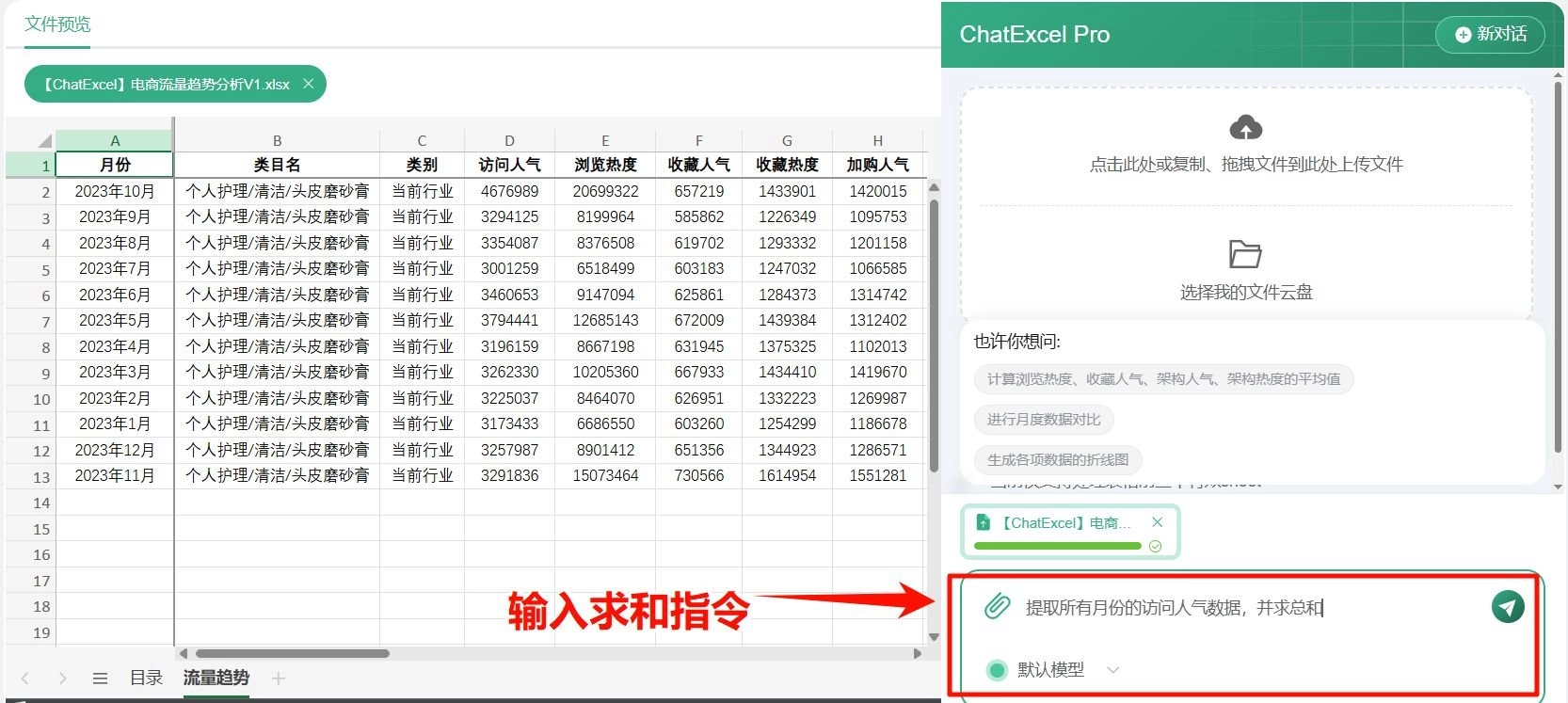Click the green send message icon
This screenshot has width=1568, height=703.
(x=1508, y=607)
